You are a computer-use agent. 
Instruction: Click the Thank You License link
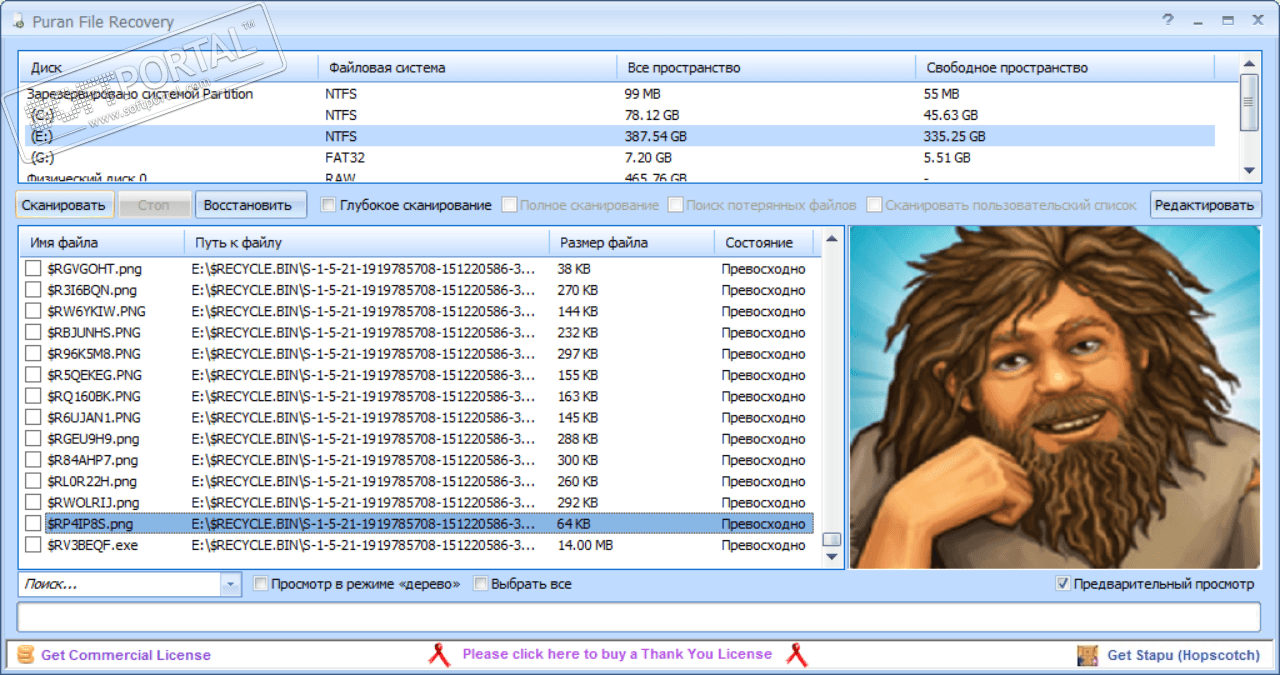click(x=617, y=654)
